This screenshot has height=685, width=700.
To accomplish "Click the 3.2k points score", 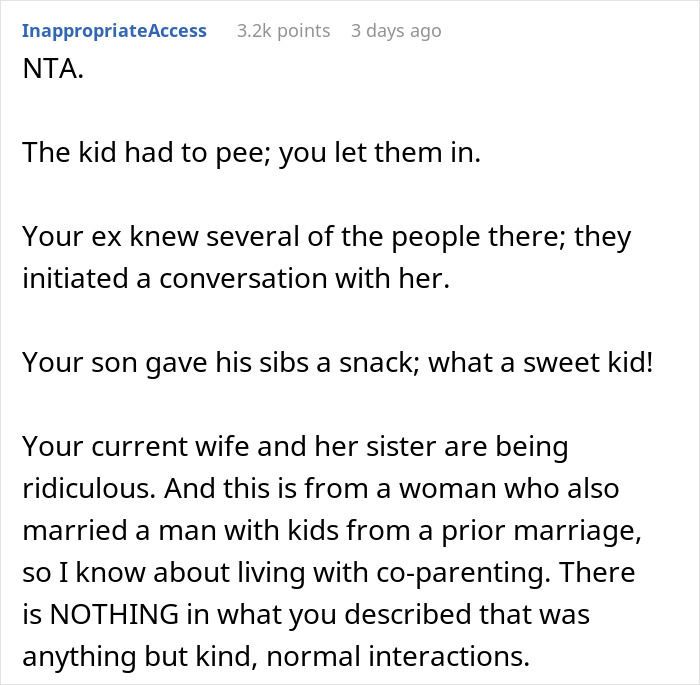I will (x=283, y=31).
